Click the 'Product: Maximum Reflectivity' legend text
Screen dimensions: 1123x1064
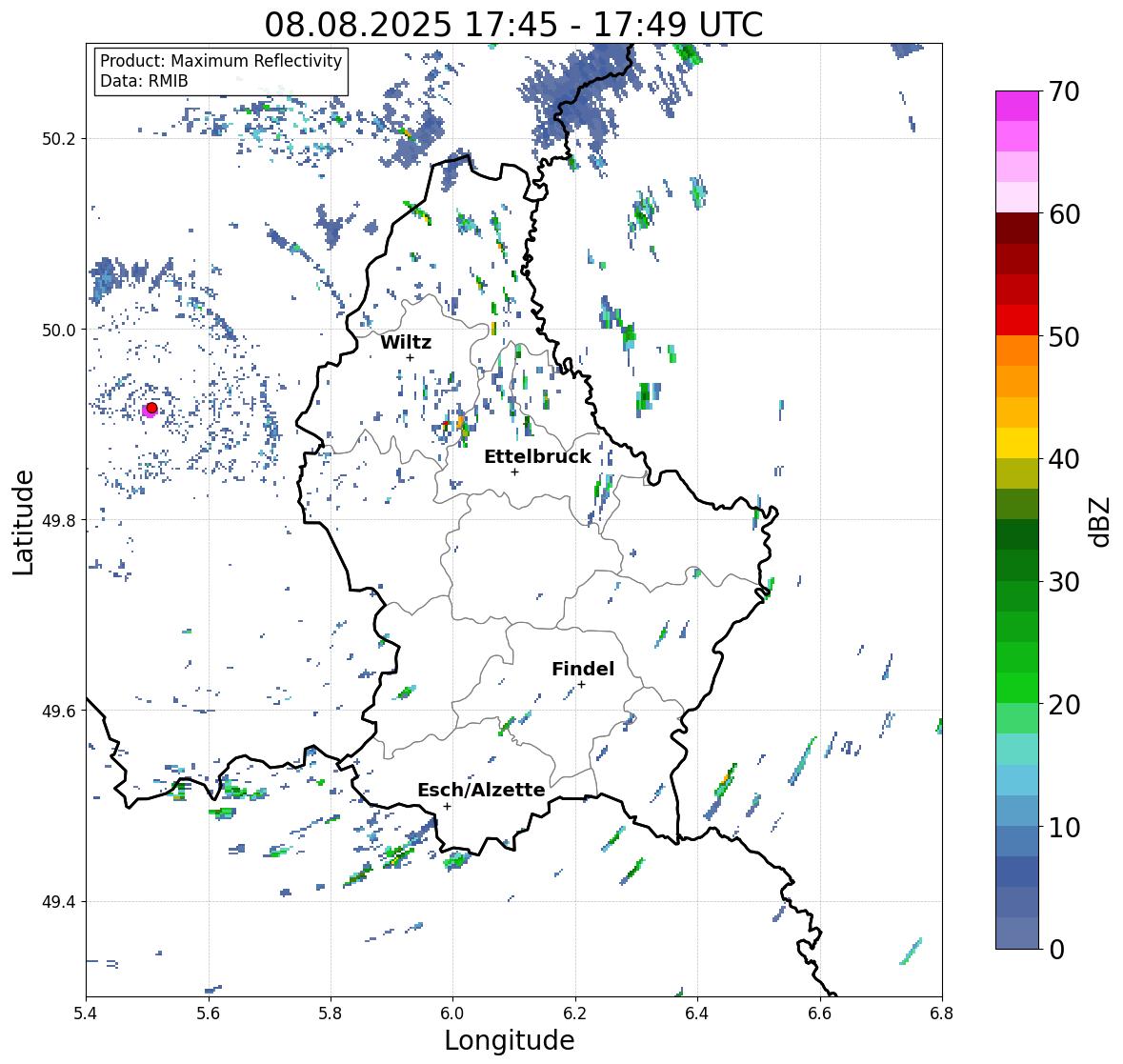coord(221,61)
